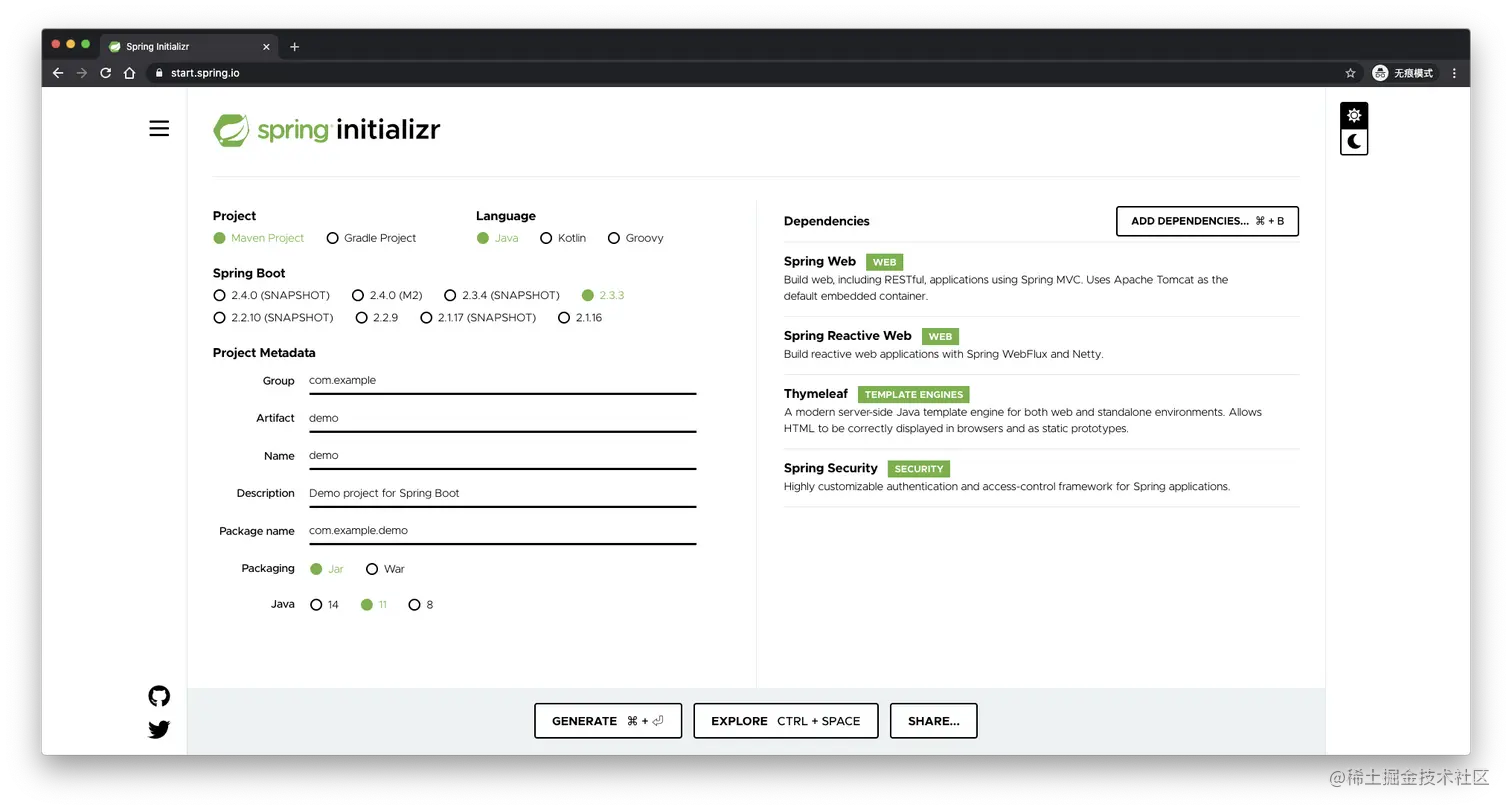Switch to the Spring Initializr browser tab
This screenshot has width=1512, height=810.
coord(190,47)
